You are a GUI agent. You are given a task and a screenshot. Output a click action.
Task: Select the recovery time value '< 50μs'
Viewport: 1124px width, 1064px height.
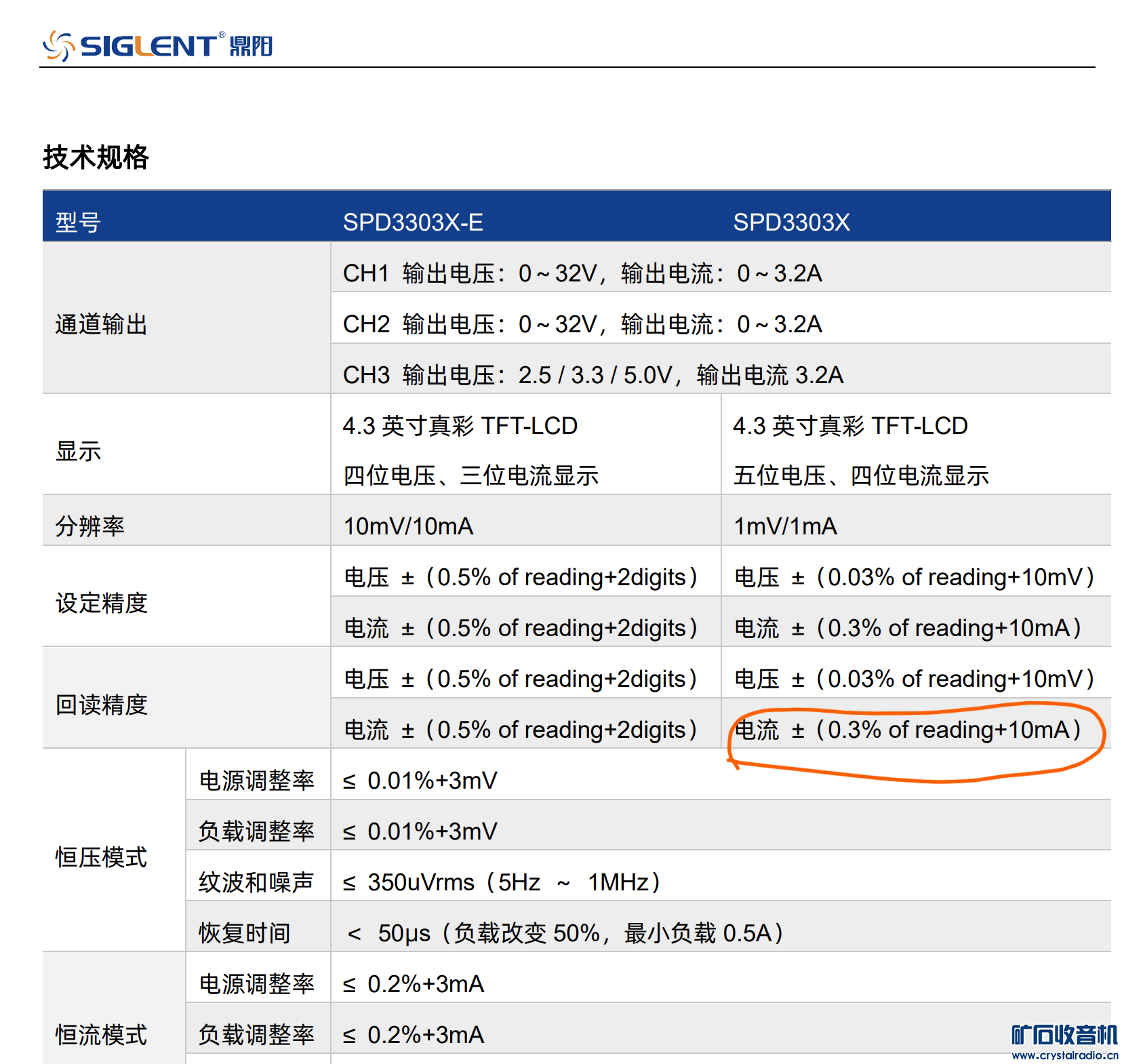[x=389, y=933]
